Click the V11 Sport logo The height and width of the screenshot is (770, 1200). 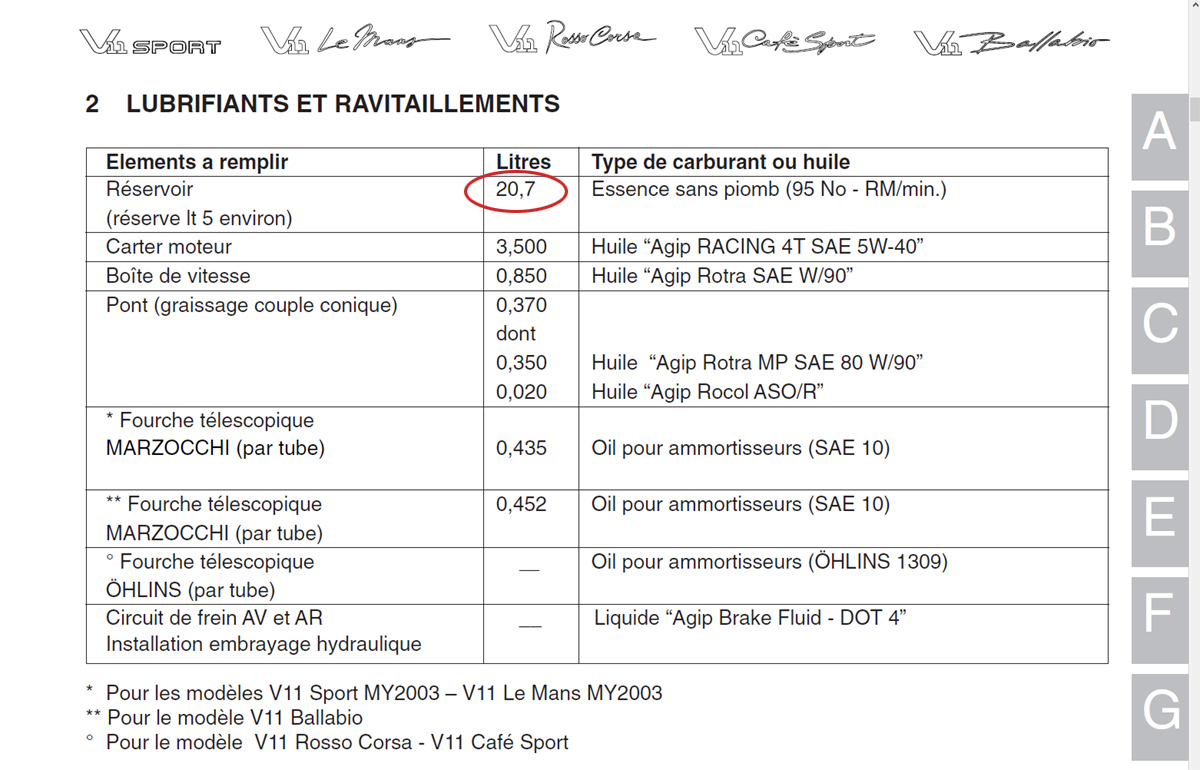point(151,43)
